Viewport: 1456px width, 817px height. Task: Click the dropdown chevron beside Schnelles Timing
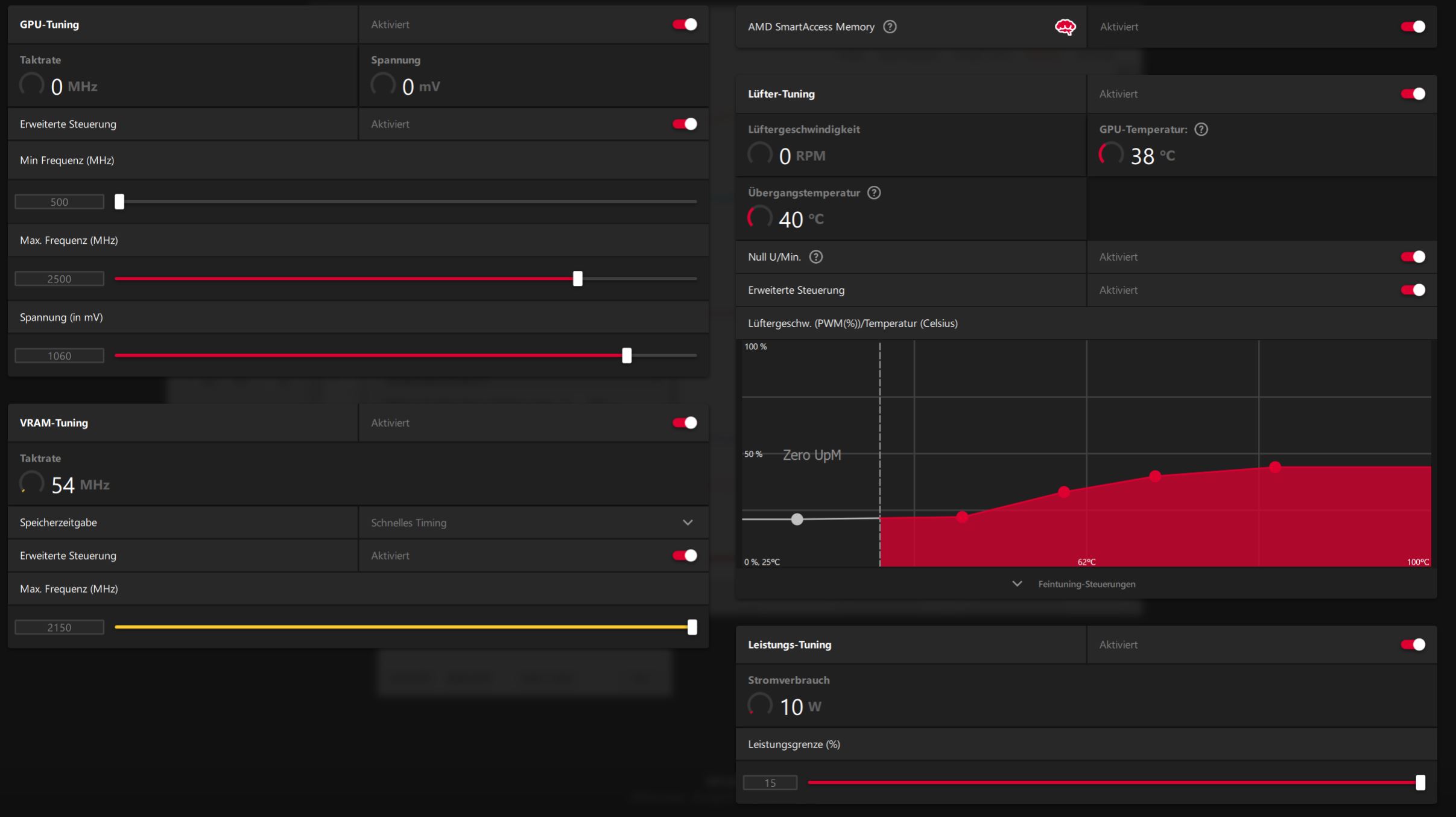click(x=688, y=523)
